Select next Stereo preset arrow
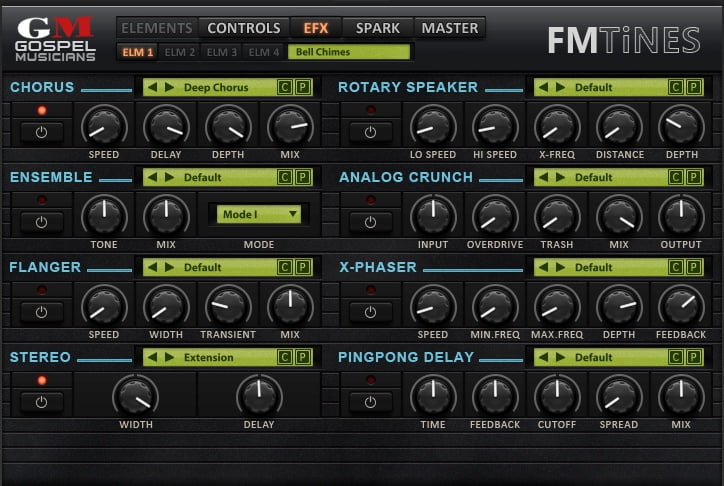This screenshot has width=724, height=486. pos(169,357)
